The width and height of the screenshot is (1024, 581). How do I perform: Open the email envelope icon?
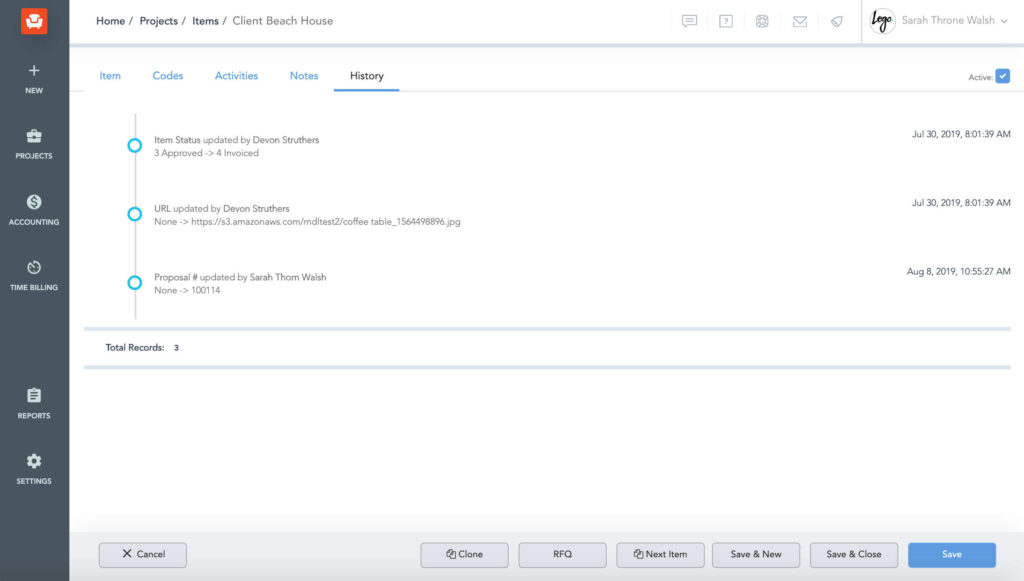click(x=799, y=21)
